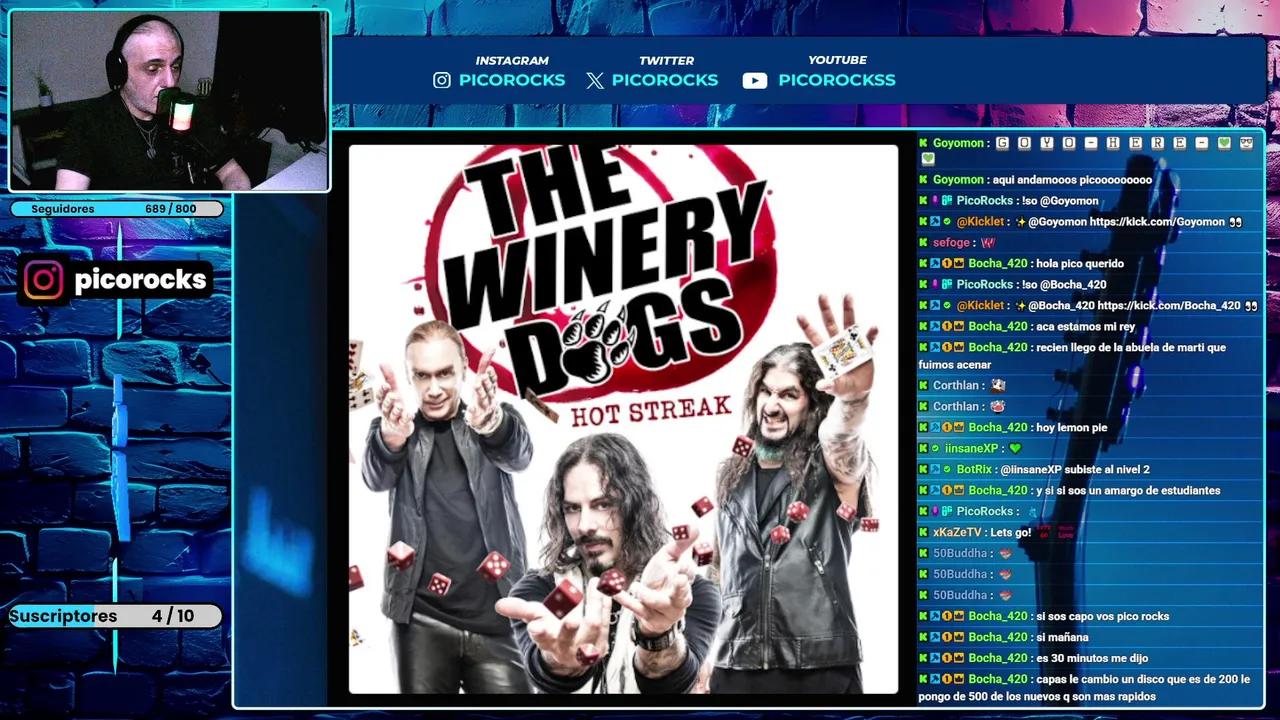Click the Seguidores 689 / 800 progress bar
The height and width of the screenshot is (720, 1280).
pos(116,209)
